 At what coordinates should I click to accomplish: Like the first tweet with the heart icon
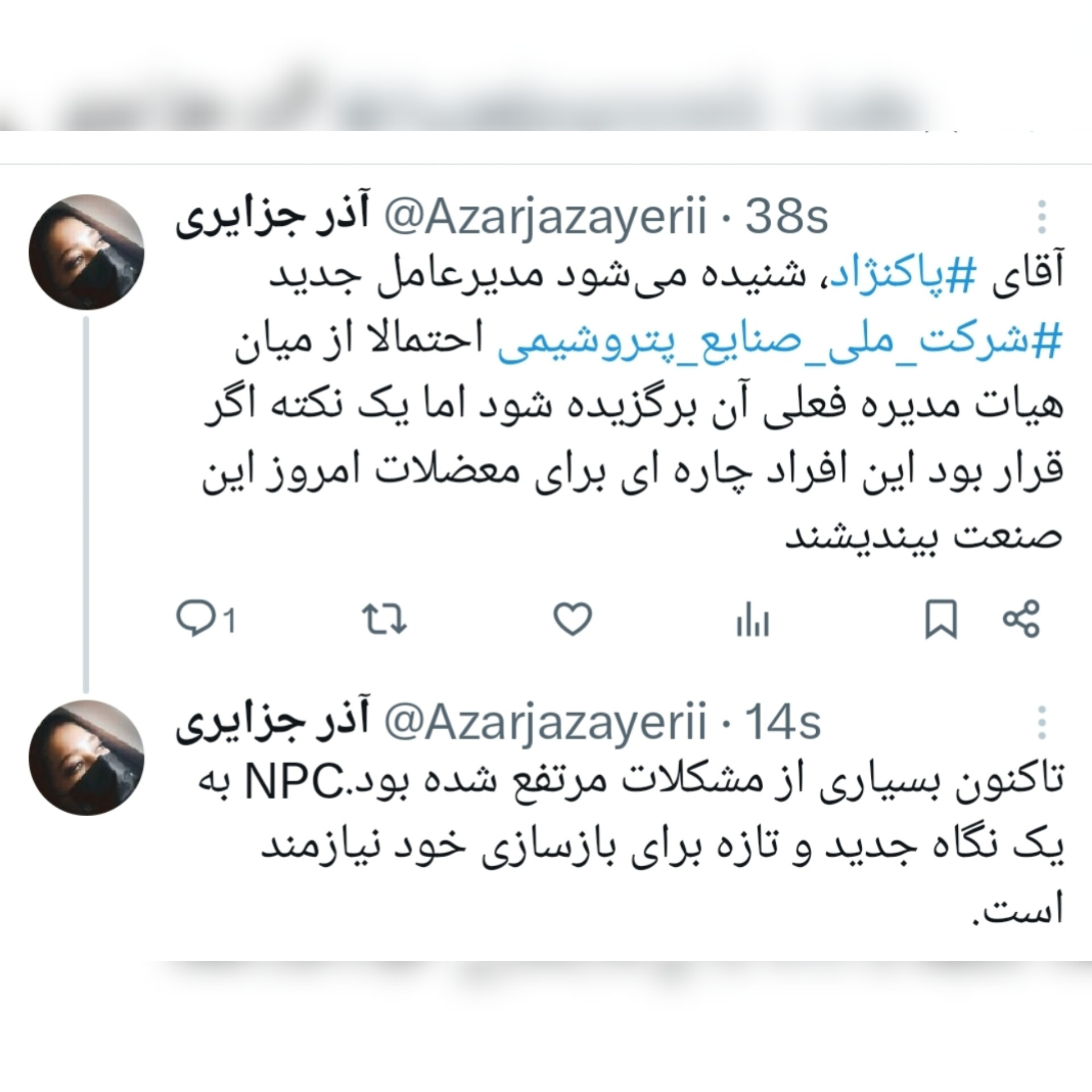coord(573,619)
